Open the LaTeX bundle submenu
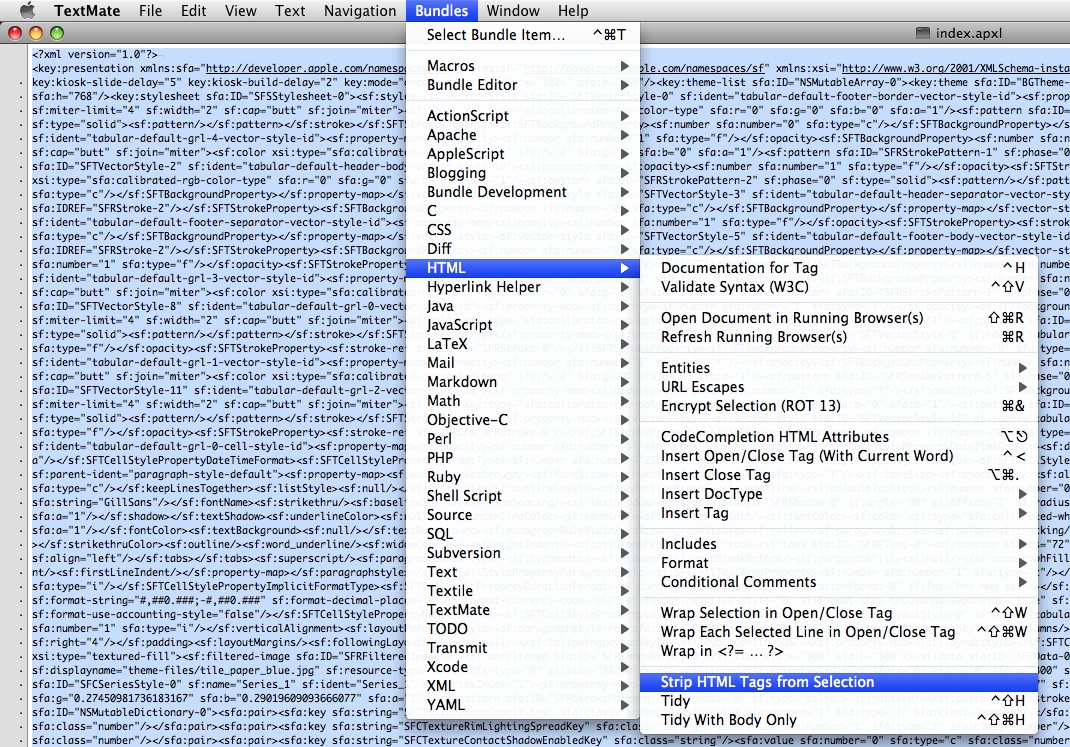This screenshot has height=747, width=1070. [x=523, y=345]
